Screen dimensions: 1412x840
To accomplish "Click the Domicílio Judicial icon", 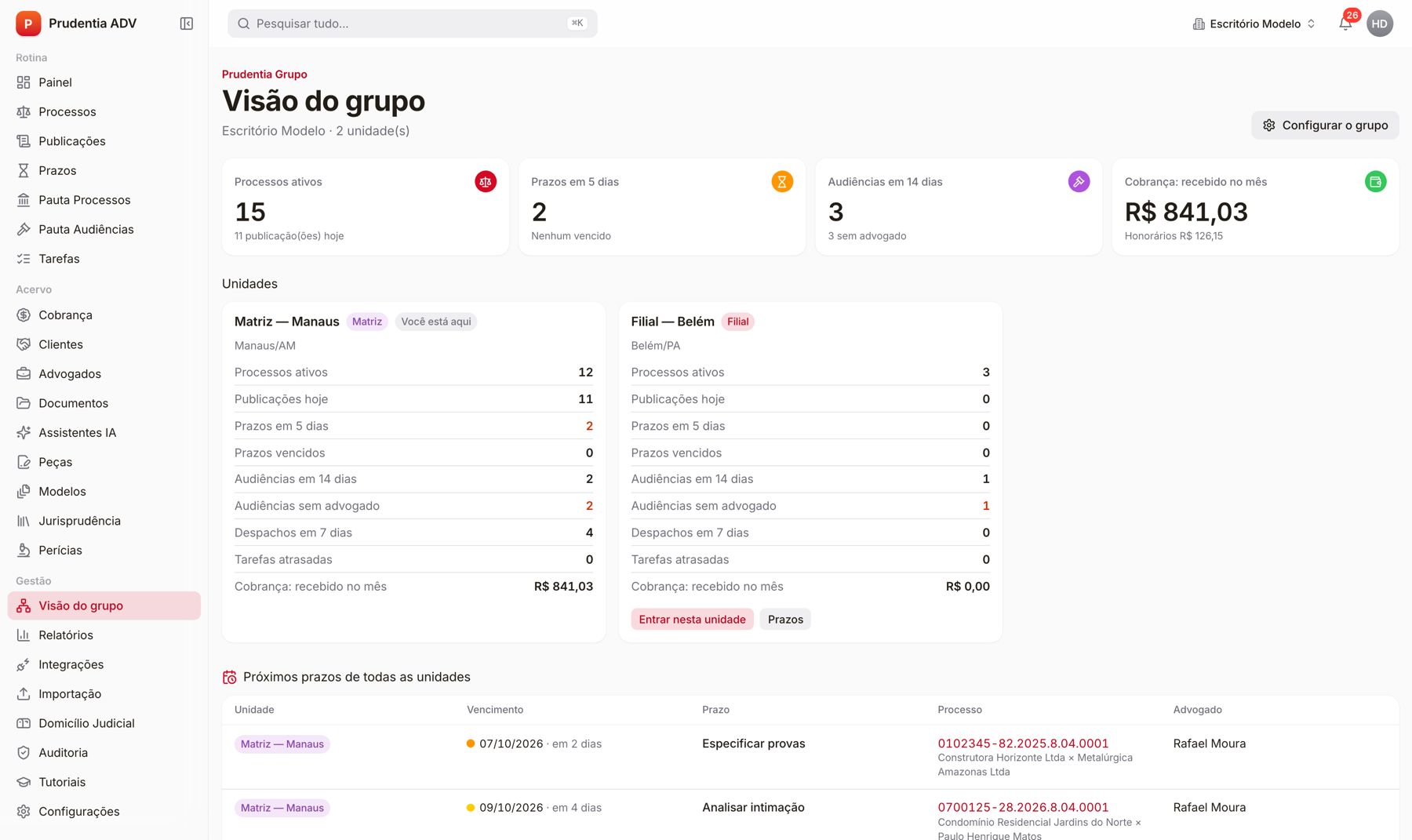I will (24, 723).
